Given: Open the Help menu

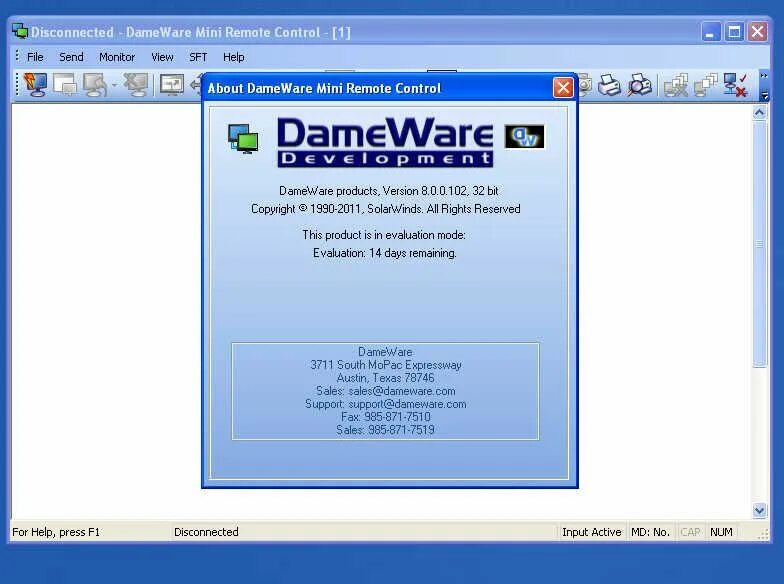Looking at the screenshot, I should click(234, 57).
